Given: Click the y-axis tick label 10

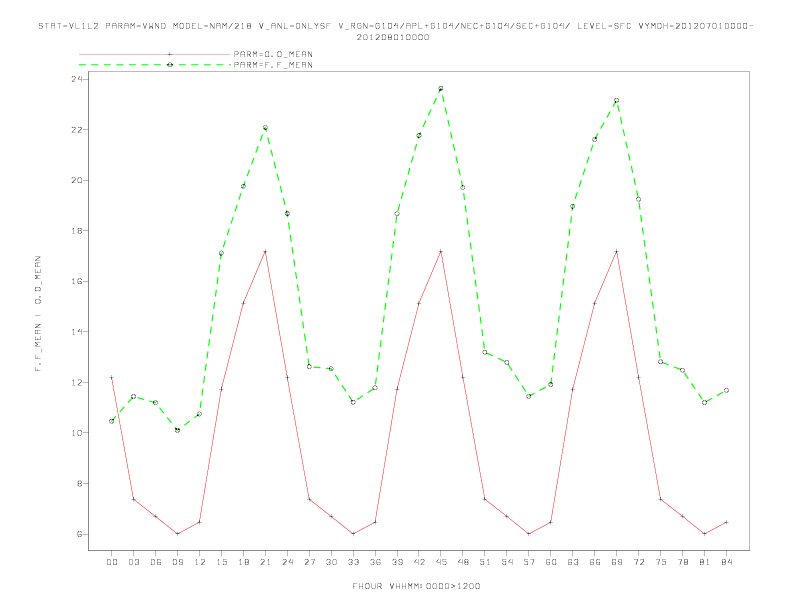Looking at the screenshot, I should [x=77, y=433].
